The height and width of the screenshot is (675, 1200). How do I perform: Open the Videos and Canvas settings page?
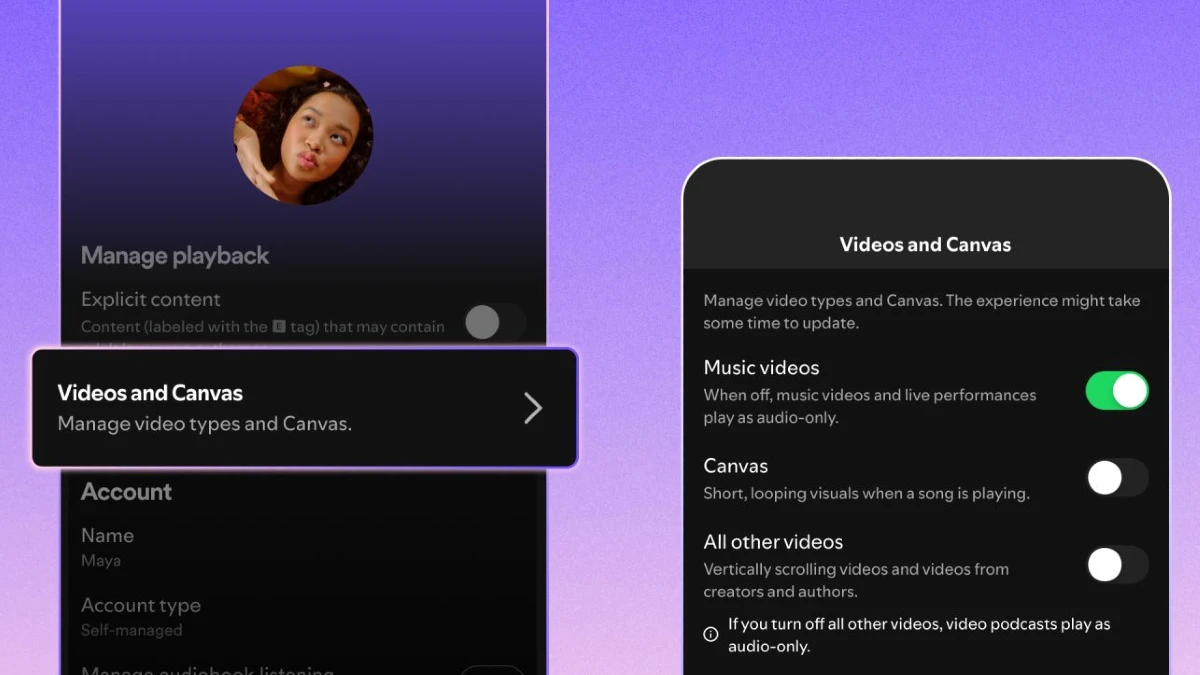click(250, 408)
